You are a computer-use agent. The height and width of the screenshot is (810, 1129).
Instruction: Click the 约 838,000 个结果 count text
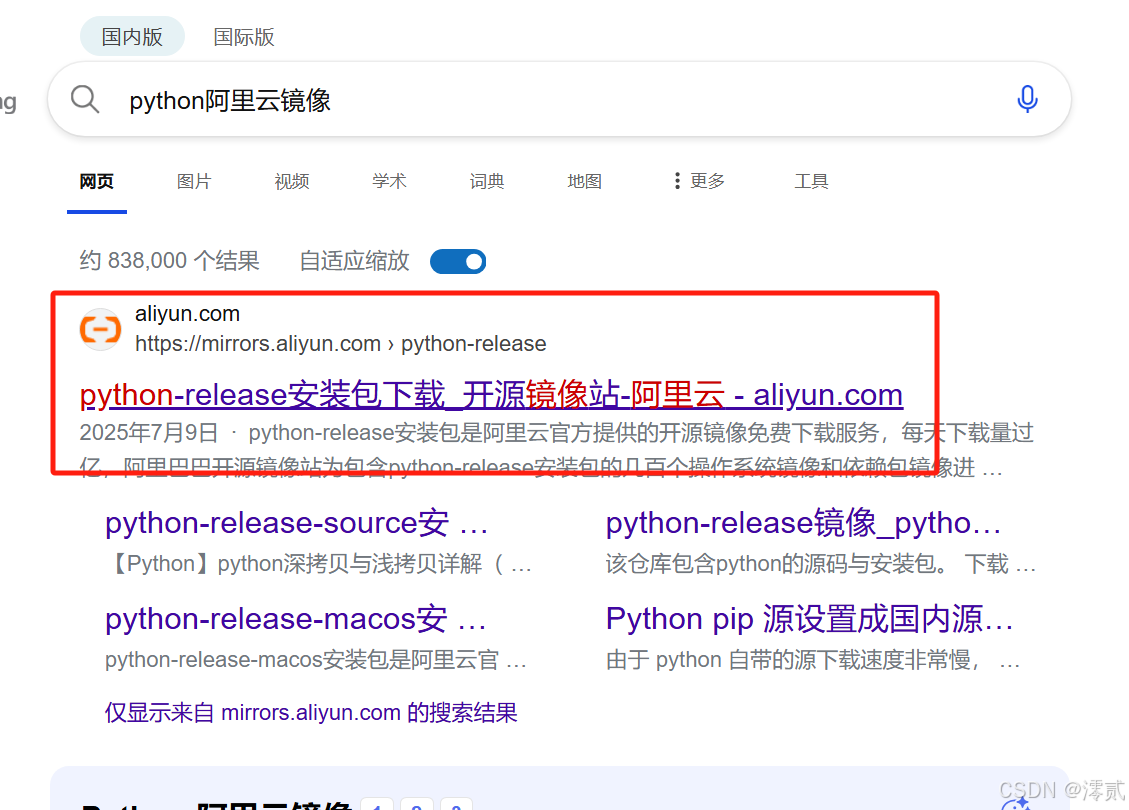[x=169, y=261]
